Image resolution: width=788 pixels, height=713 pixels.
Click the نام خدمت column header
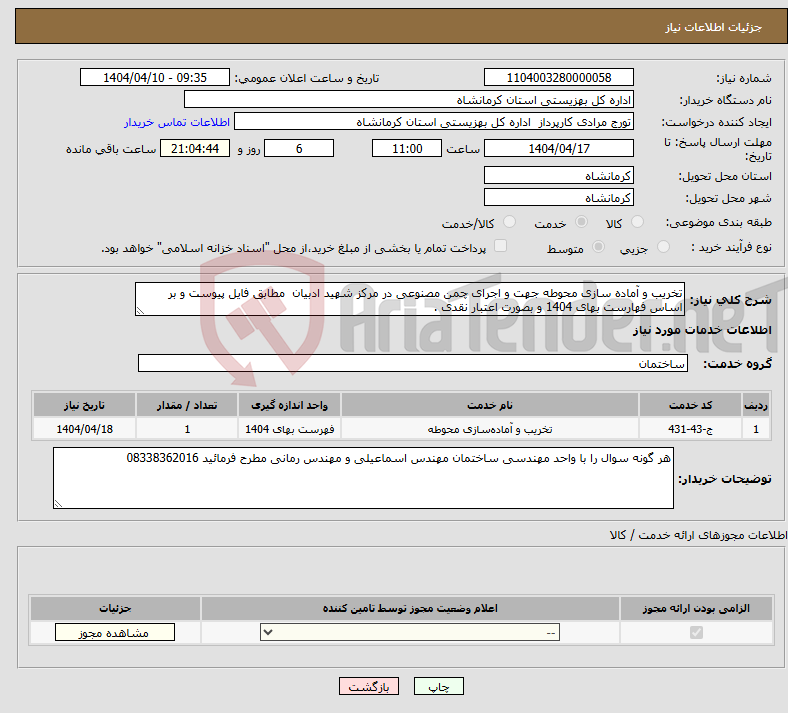point(489,405)
